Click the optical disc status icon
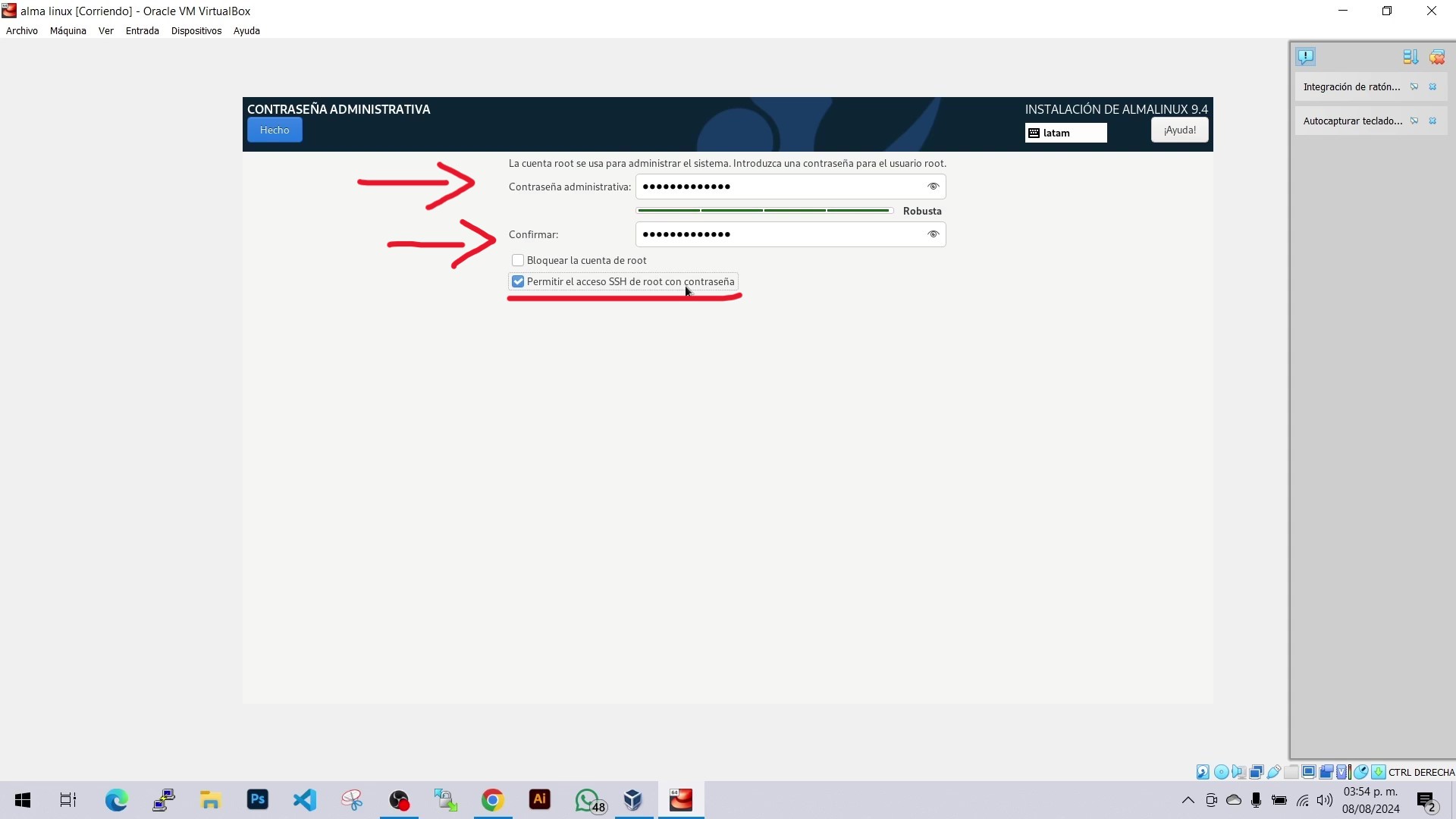Image resolution: width=1456 pixels, height=819 pixels. tap(1221, 772)
